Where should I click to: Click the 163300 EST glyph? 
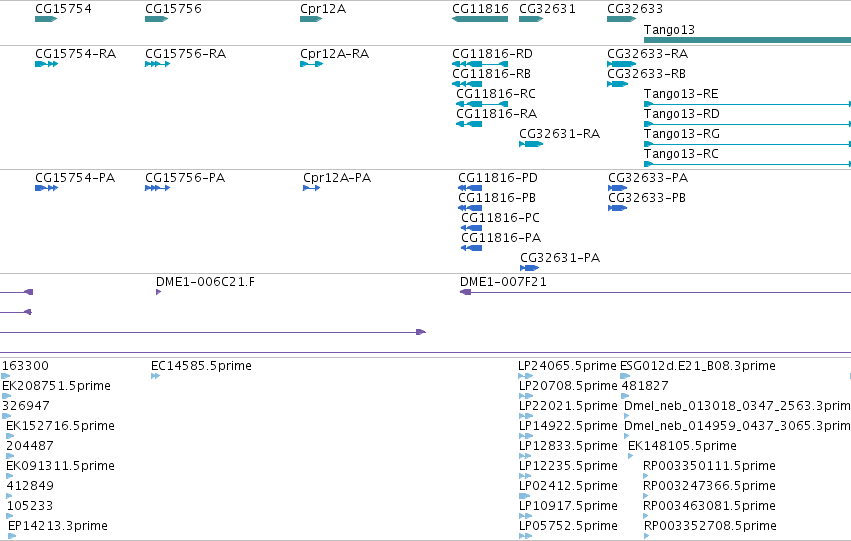click(6, 376)
